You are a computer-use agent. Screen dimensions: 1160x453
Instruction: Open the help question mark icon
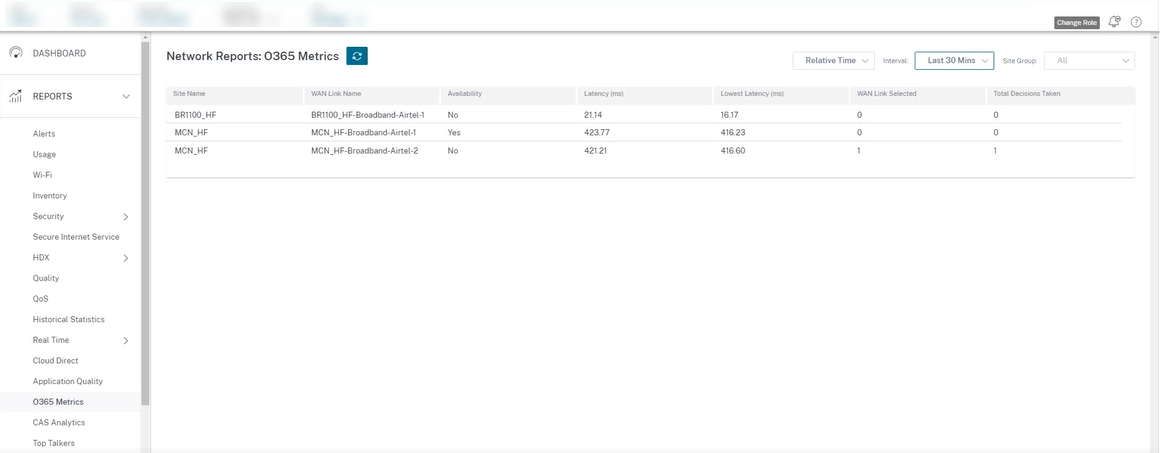click(x=1136, y=22)
